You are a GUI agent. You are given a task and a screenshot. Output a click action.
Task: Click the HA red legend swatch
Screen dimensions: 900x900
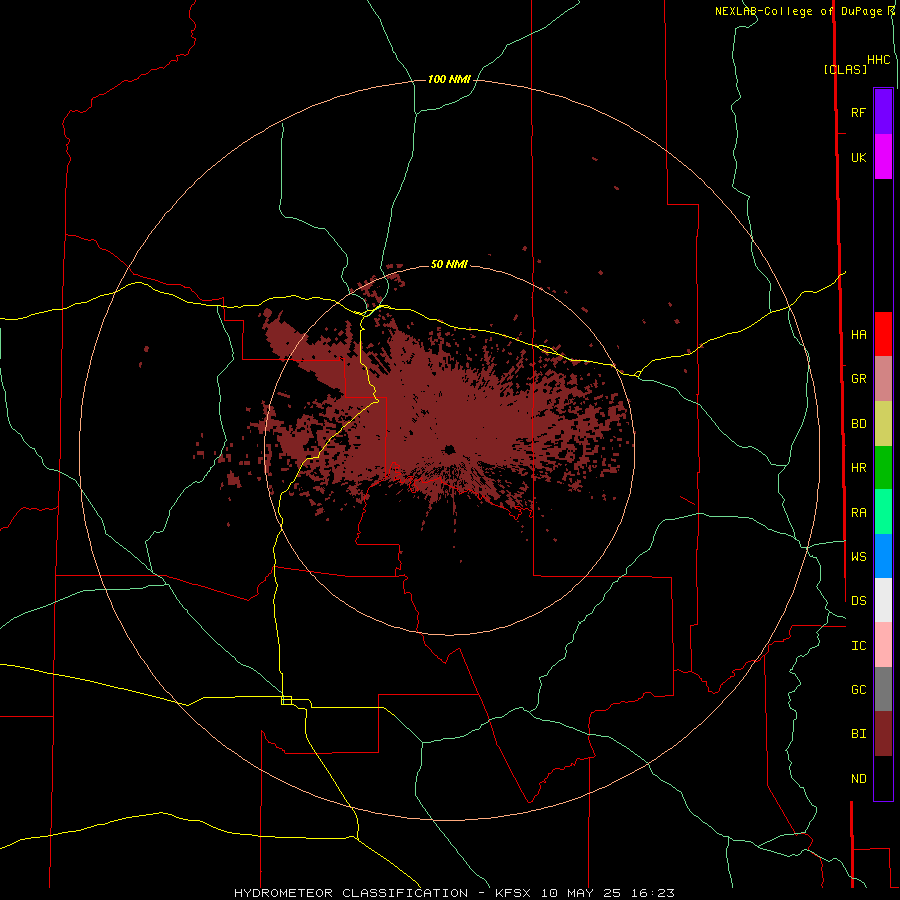point(883,334)
